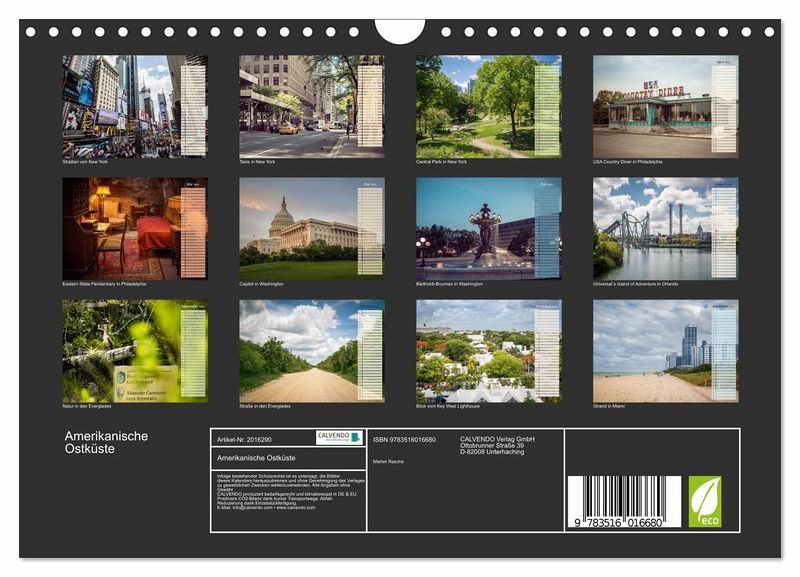Click the Amerikanische Ostküste title at bottom left
This screenshot has height=577, width=800.
(106, 442)
